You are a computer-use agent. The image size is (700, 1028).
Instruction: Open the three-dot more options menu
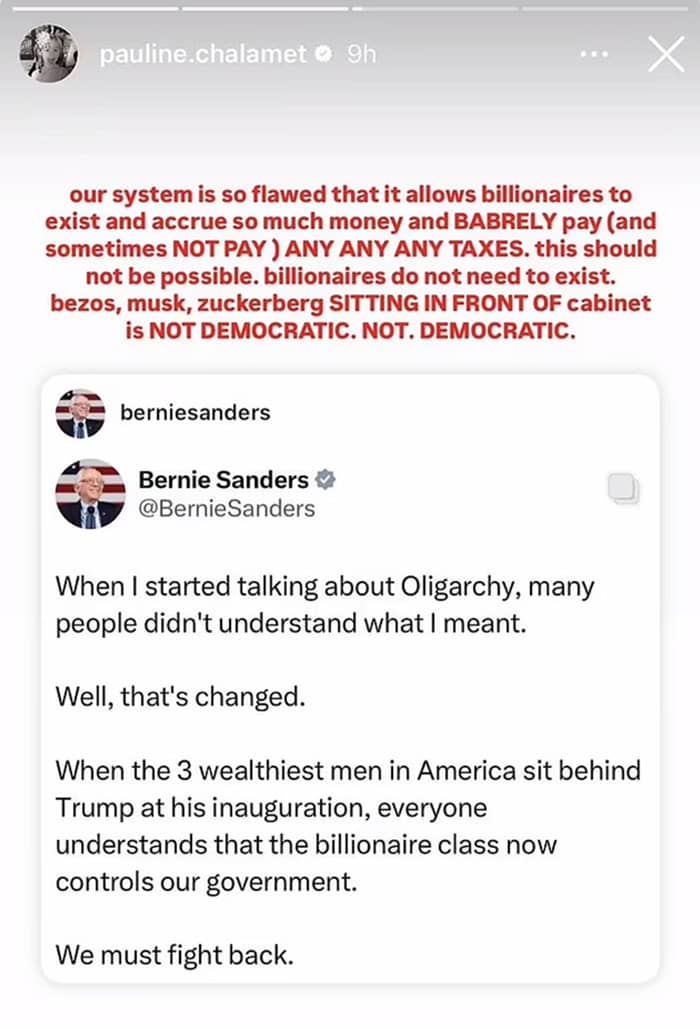(599, 54)
